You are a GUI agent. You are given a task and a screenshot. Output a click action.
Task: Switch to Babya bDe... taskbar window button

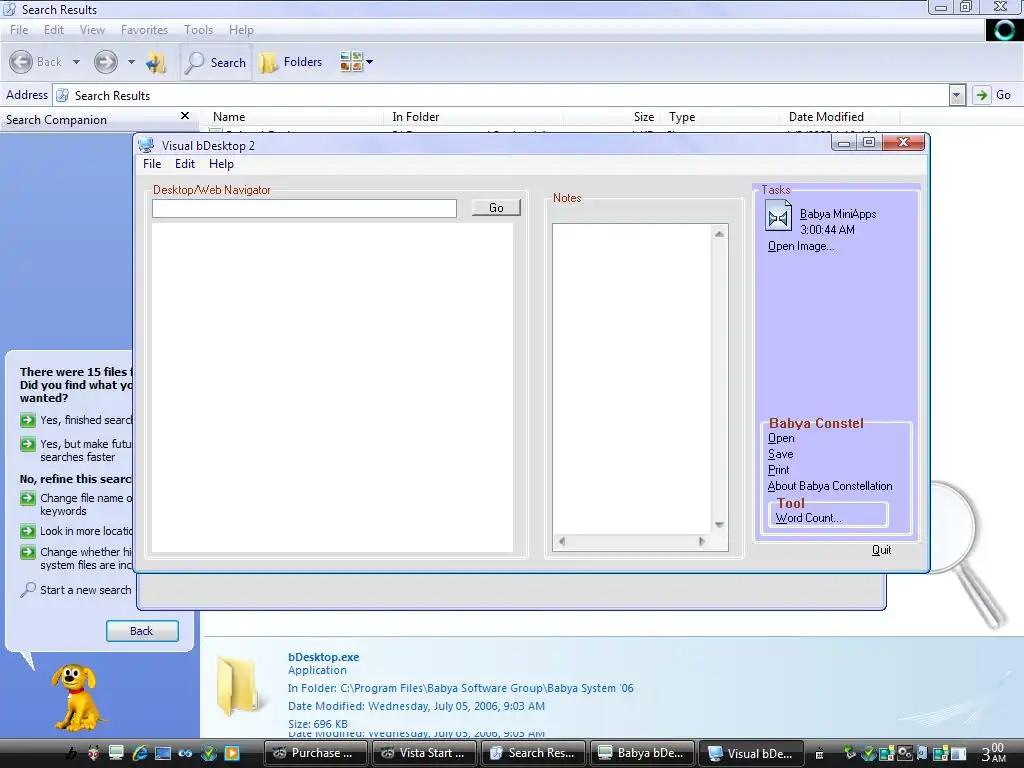643,753
